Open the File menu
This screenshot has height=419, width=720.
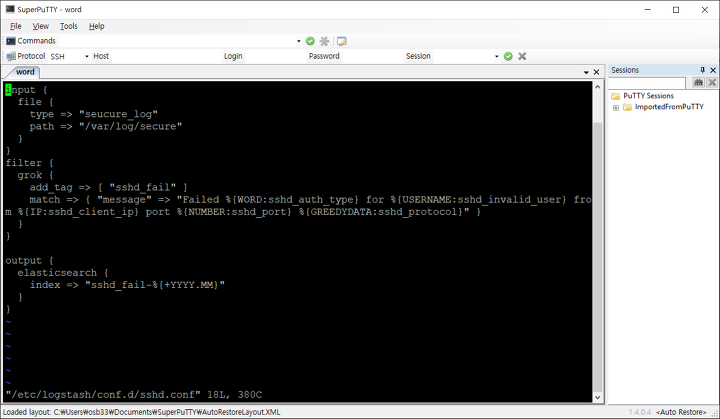16,26
